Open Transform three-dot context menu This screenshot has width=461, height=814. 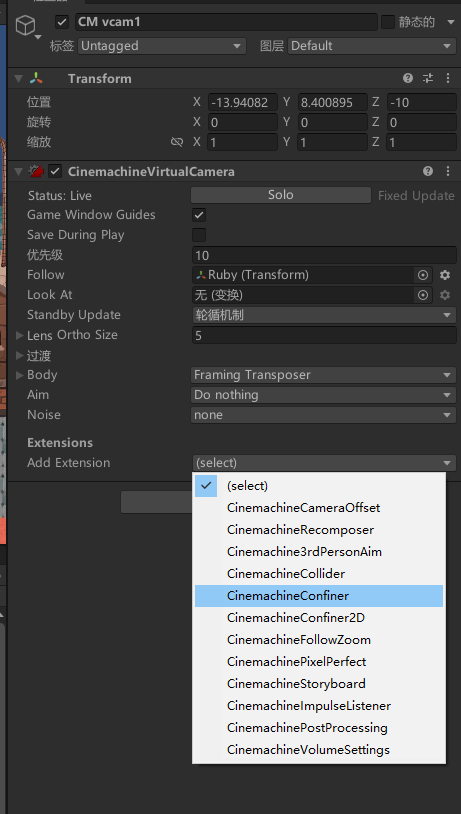pyautogui.click(x=448, y=78)
